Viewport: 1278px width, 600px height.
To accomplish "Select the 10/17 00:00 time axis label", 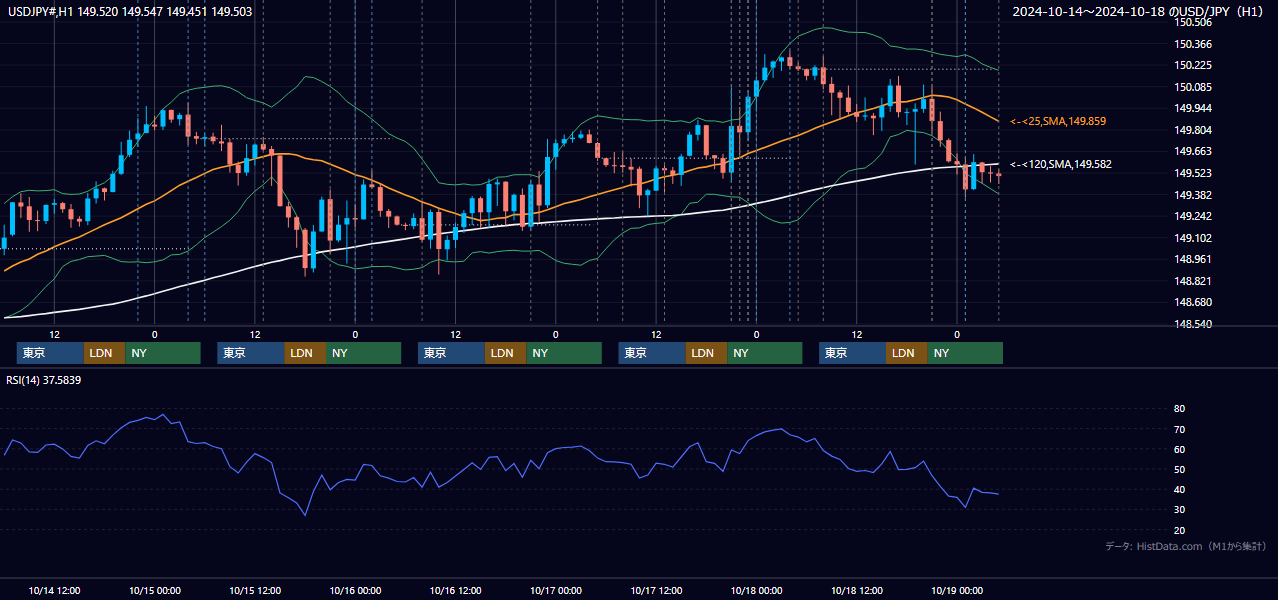I will (556, 590).
